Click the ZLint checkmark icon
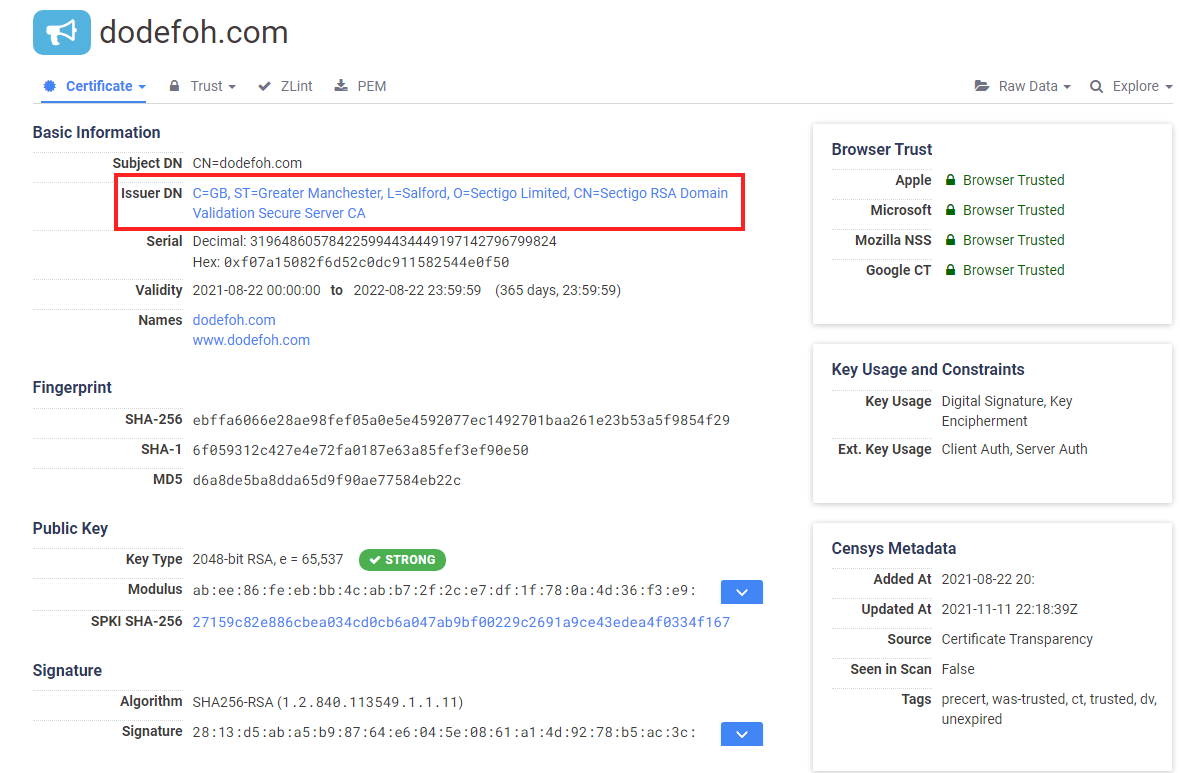1180x773 pixels. (264, 87)
